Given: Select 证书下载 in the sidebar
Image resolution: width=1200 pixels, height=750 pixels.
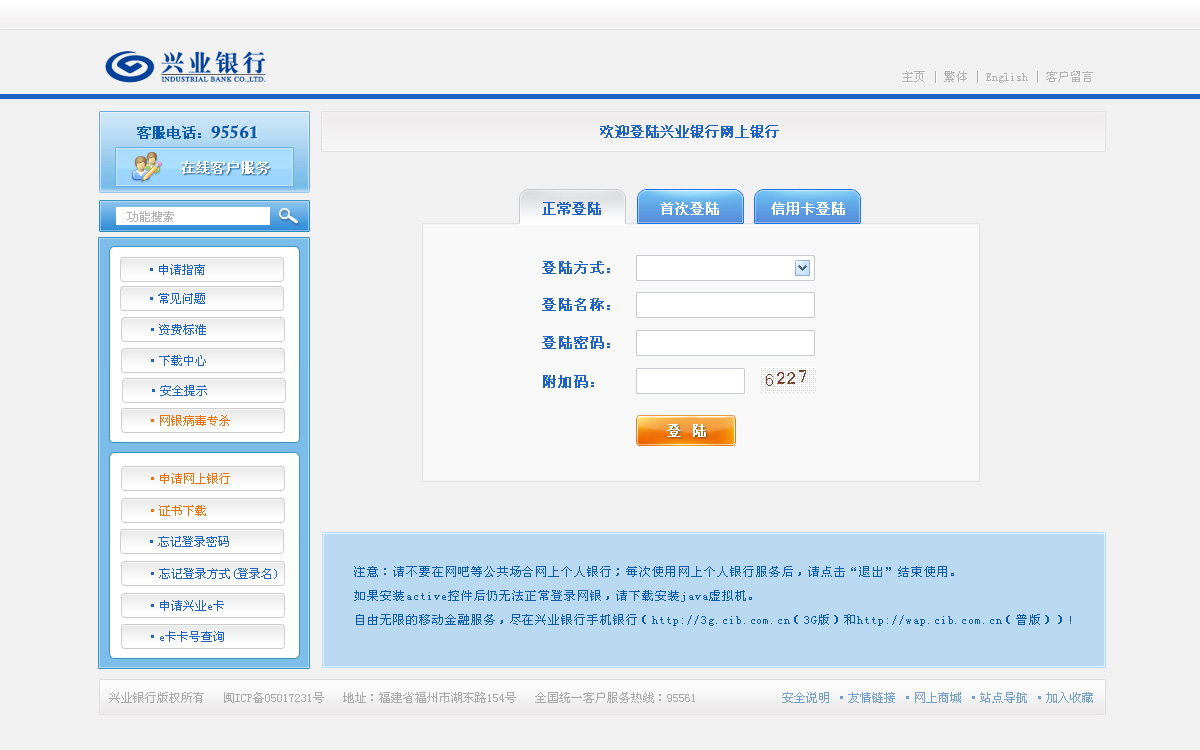Looking at the screenshot, I should [203, 511].
